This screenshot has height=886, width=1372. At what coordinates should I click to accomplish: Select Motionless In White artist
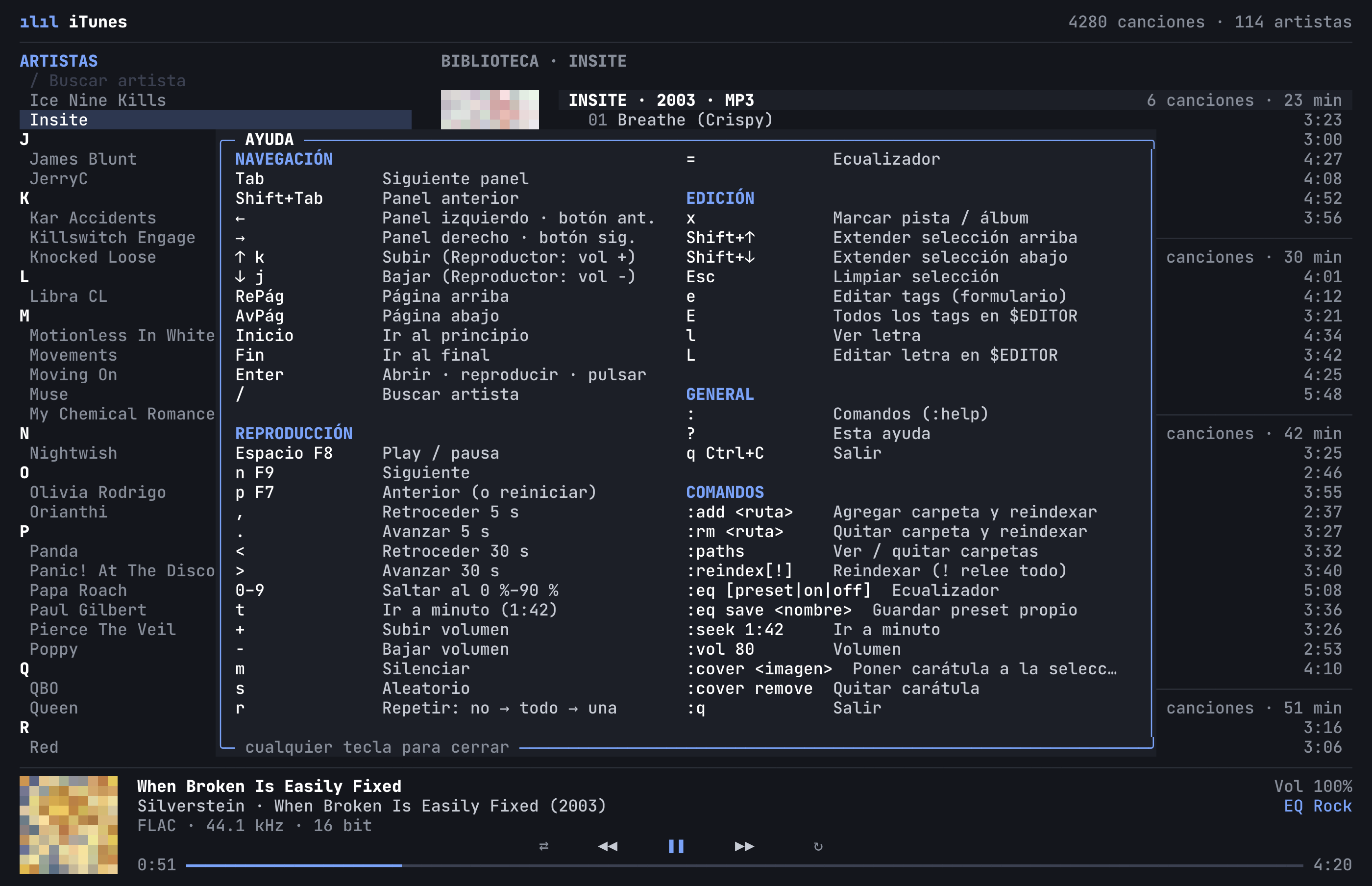[x=122, y=335]
